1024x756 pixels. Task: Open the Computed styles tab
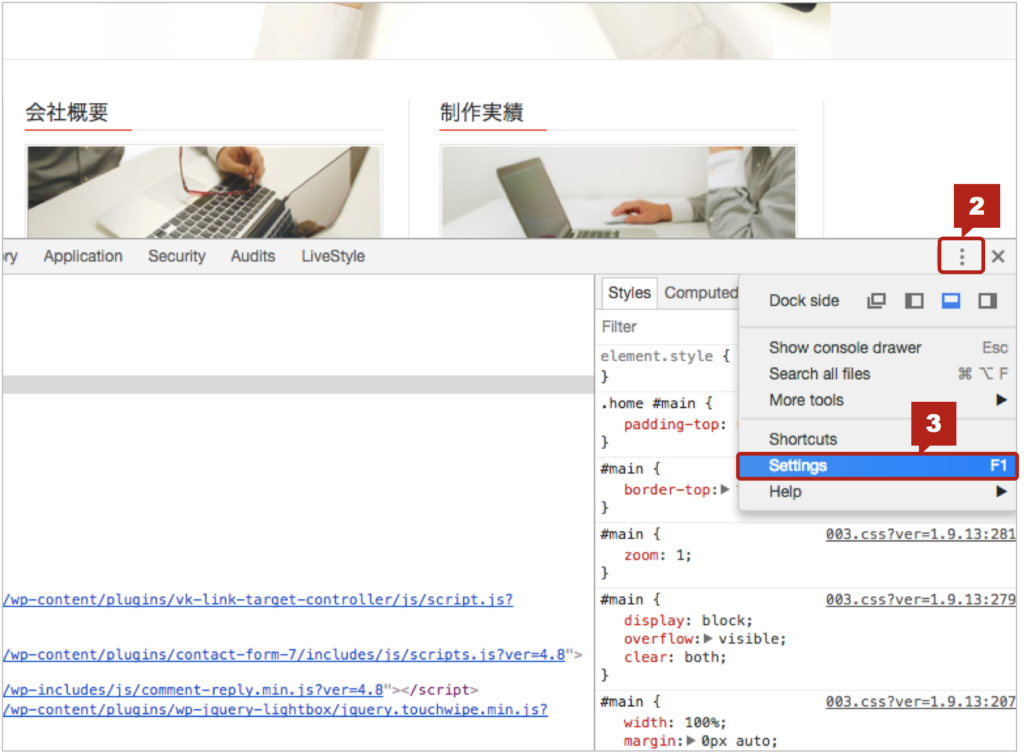(701, 293)
